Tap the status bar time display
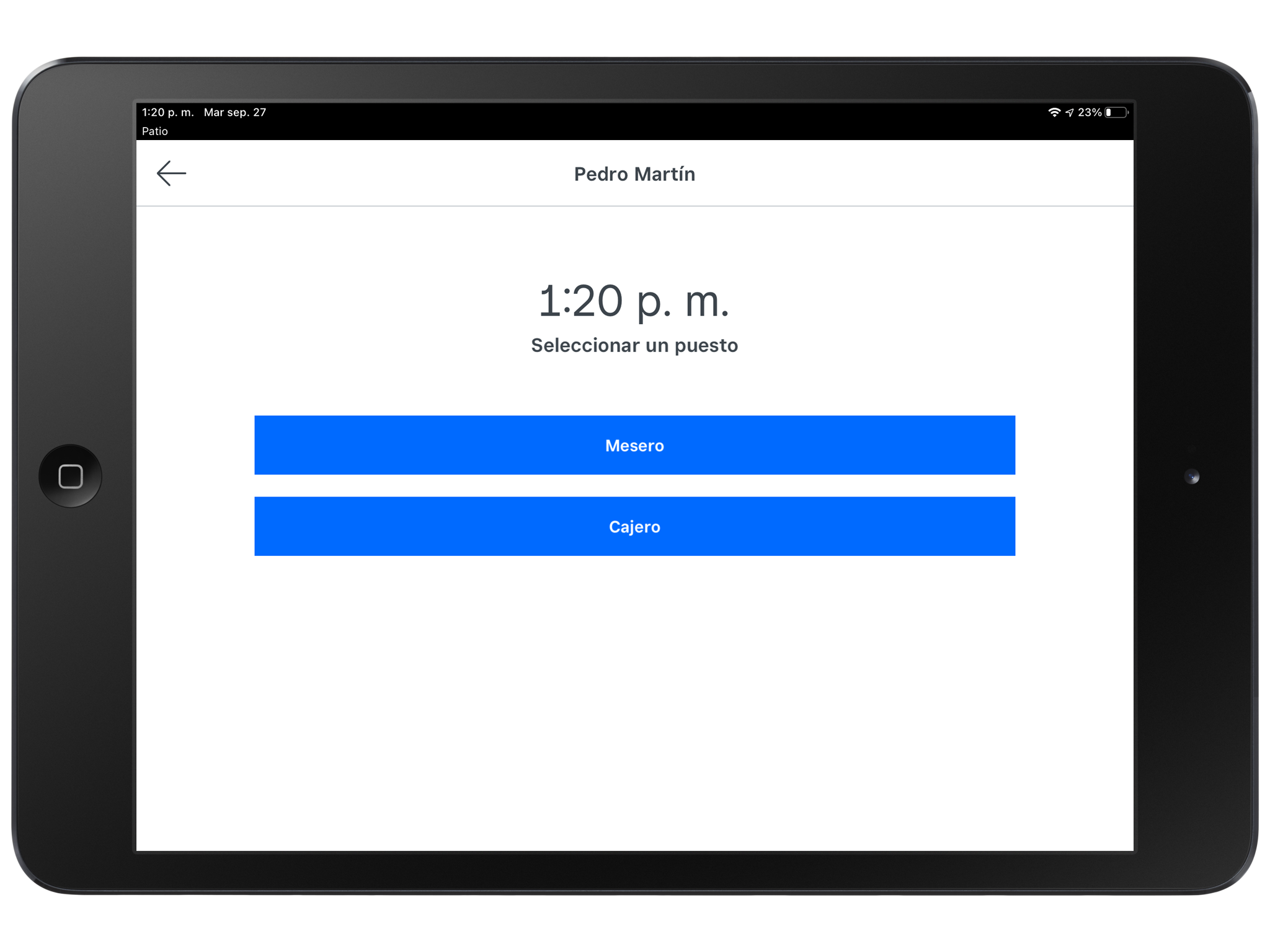 (x=167, y=112)
